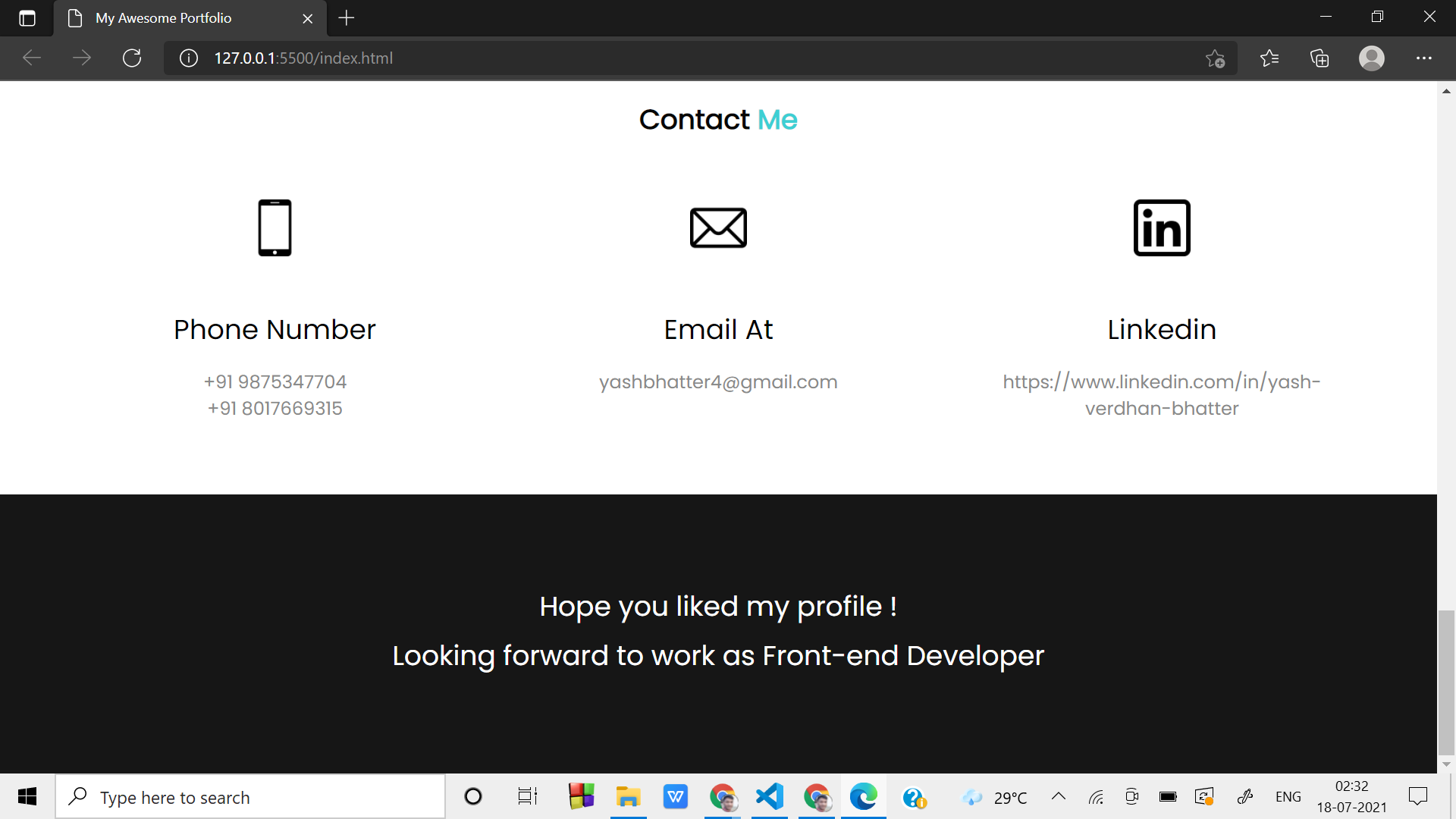The height and width of the screenshot is (819, 1456).
Task: Open Cortana from the taskbar
Action: (x=473, y=796)
